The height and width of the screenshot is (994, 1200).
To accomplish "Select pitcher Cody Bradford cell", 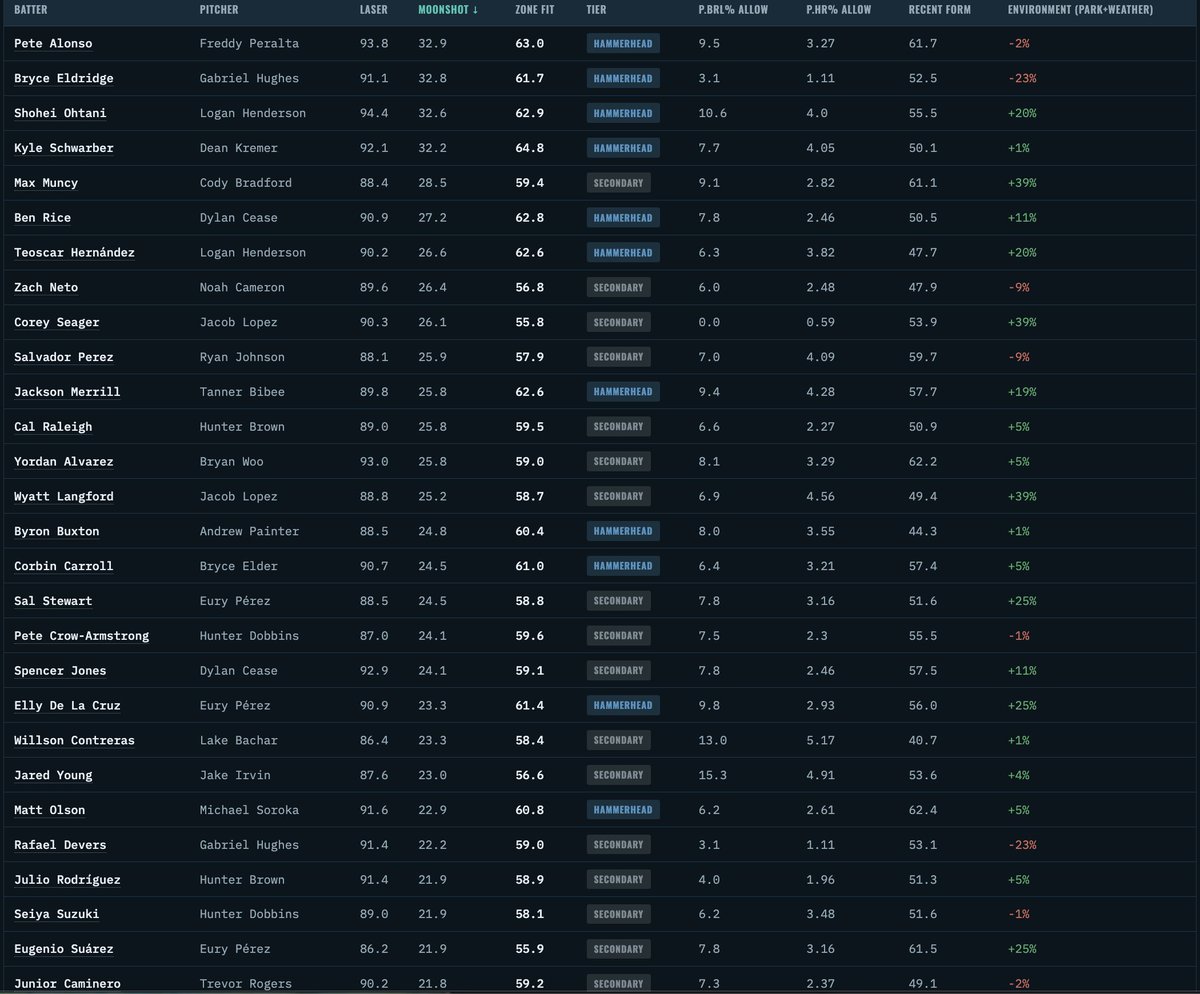I will click(x=246, y=183).
